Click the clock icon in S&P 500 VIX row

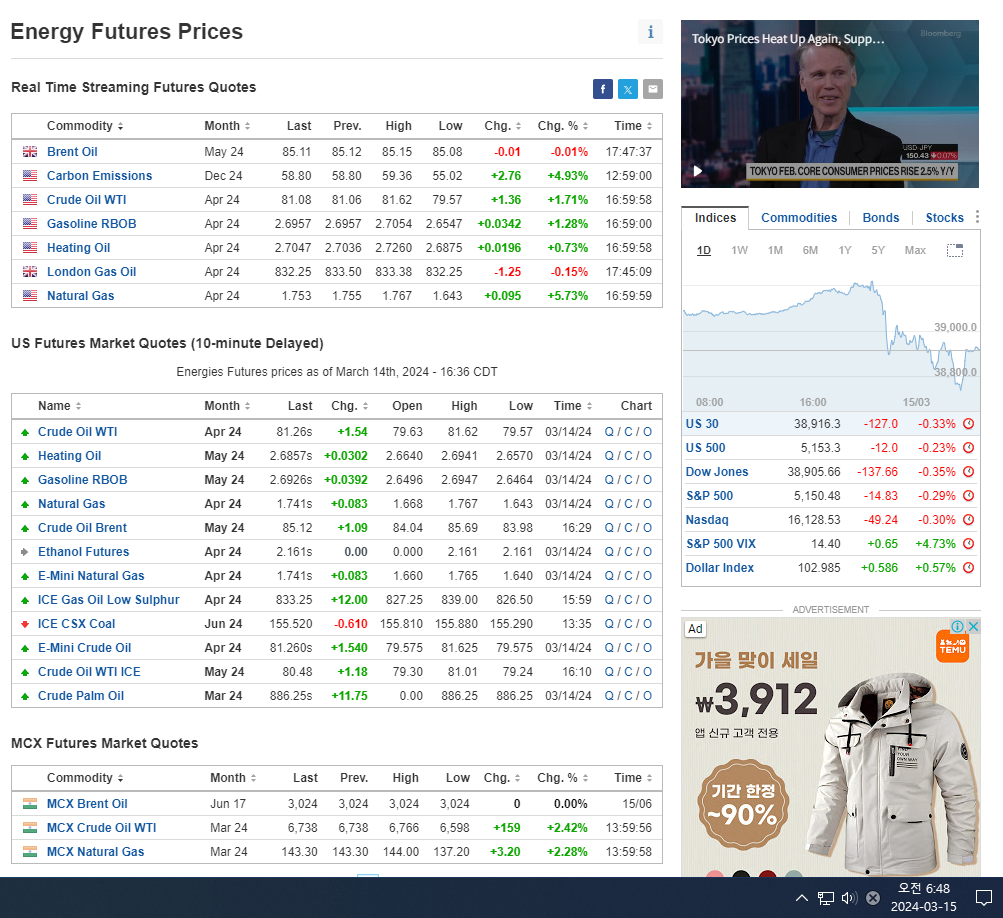click(968, 544)
